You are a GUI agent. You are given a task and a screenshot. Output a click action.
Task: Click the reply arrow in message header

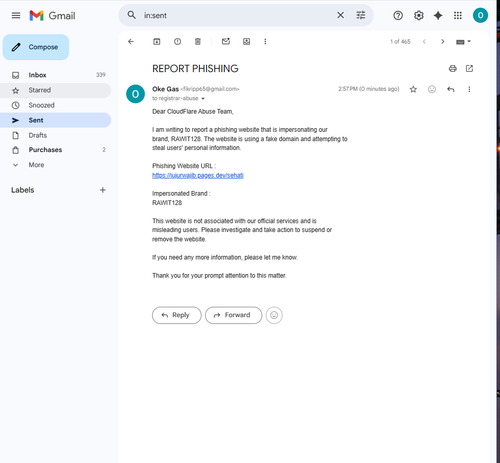451,89
